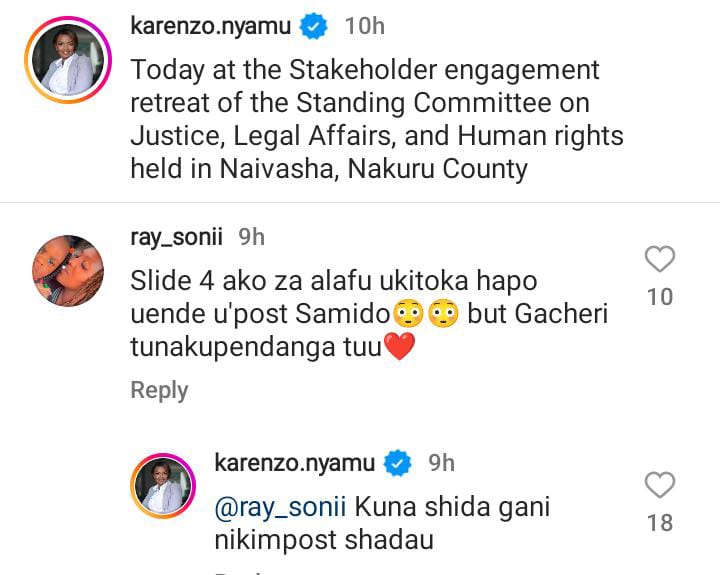View the 18 likes count on reply
Viewport: 720px width, 575px height.
click(x=660, y=523)
